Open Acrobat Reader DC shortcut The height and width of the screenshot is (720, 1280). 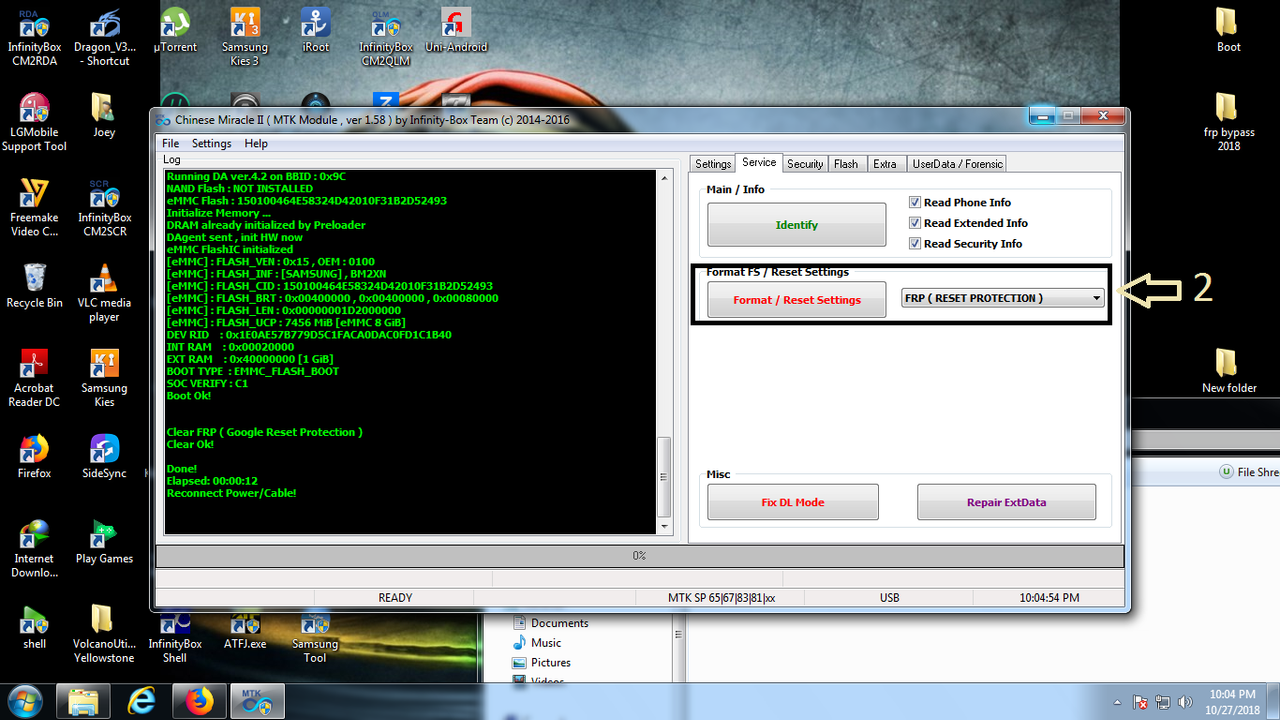click(x=34, y=379)
